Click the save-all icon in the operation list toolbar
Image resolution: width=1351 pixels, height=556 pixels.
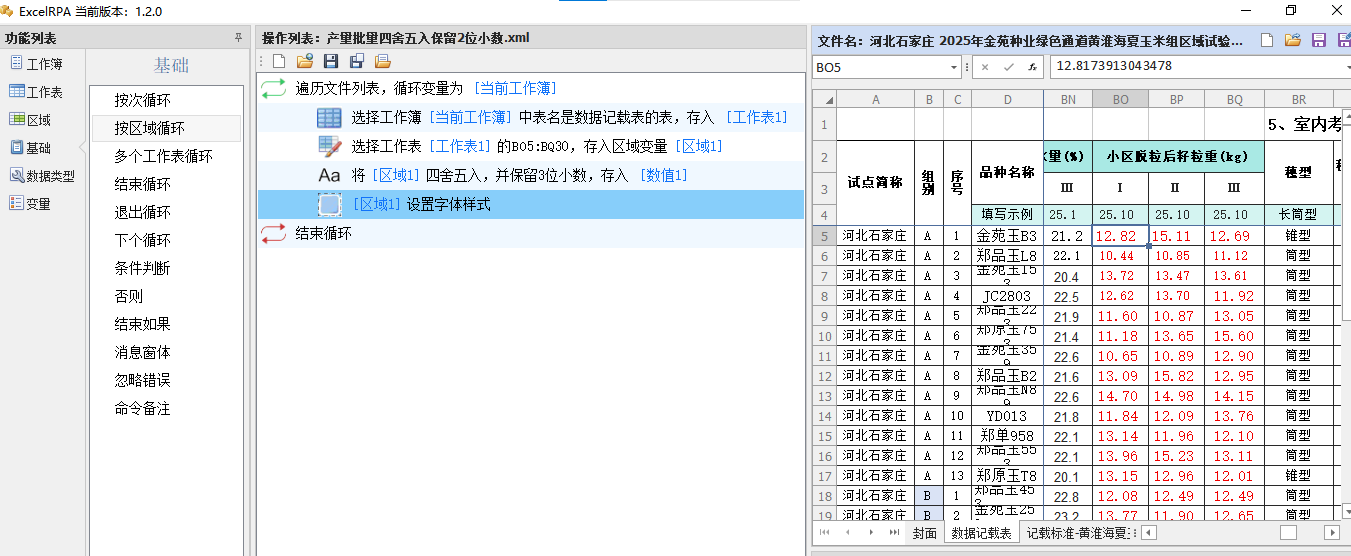(357, 61)
